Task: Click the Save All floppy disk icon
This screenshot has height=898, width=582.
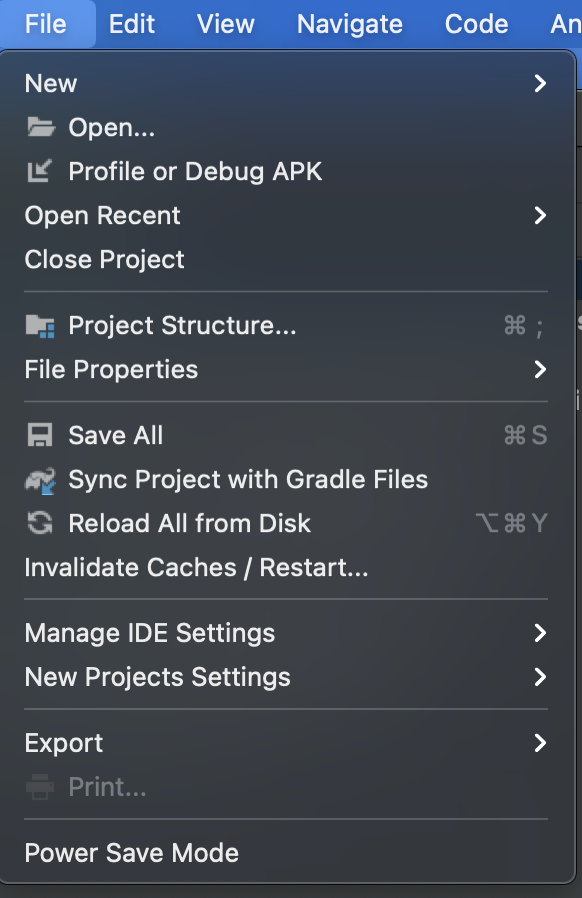Action: (x=40, y=435)
